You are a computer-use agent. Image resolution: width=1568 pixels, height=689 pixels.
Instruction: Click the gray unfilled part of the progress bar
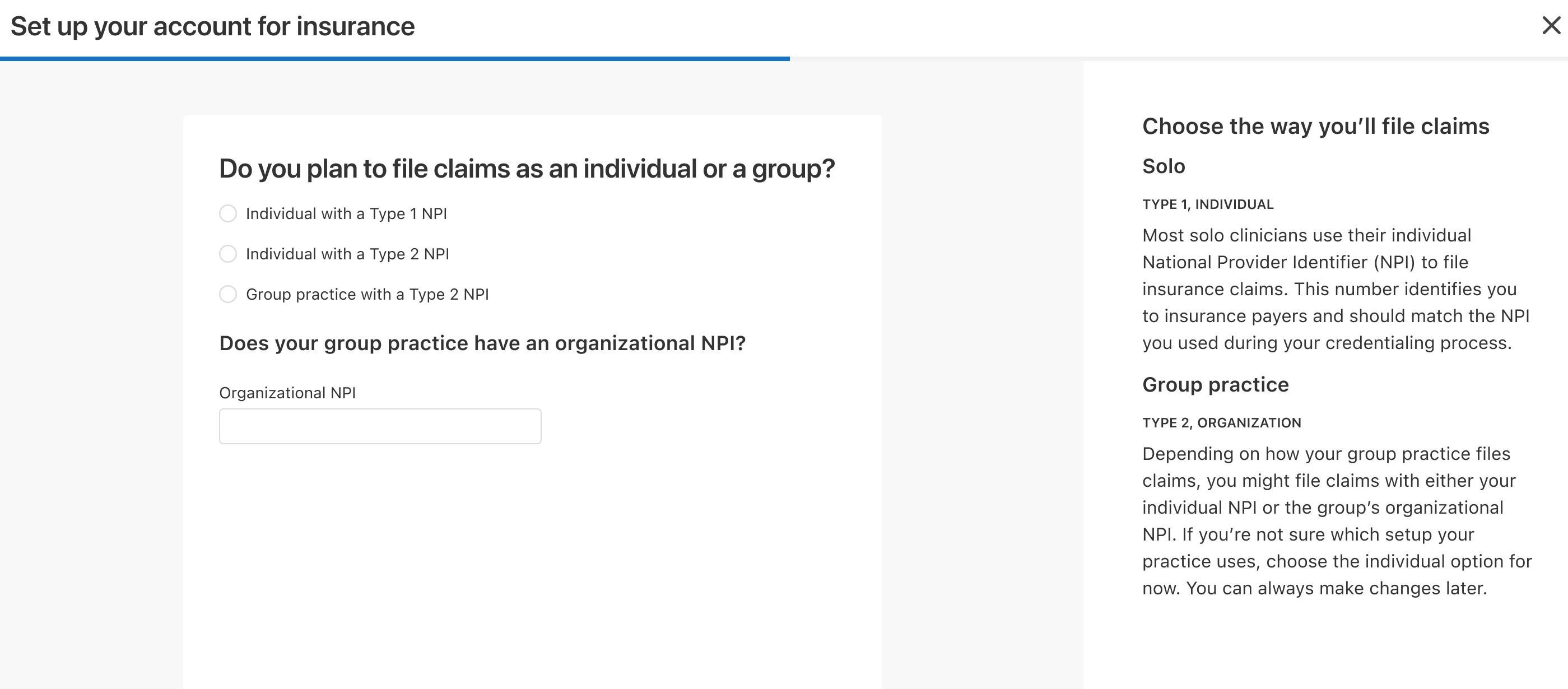(1179, 59)
